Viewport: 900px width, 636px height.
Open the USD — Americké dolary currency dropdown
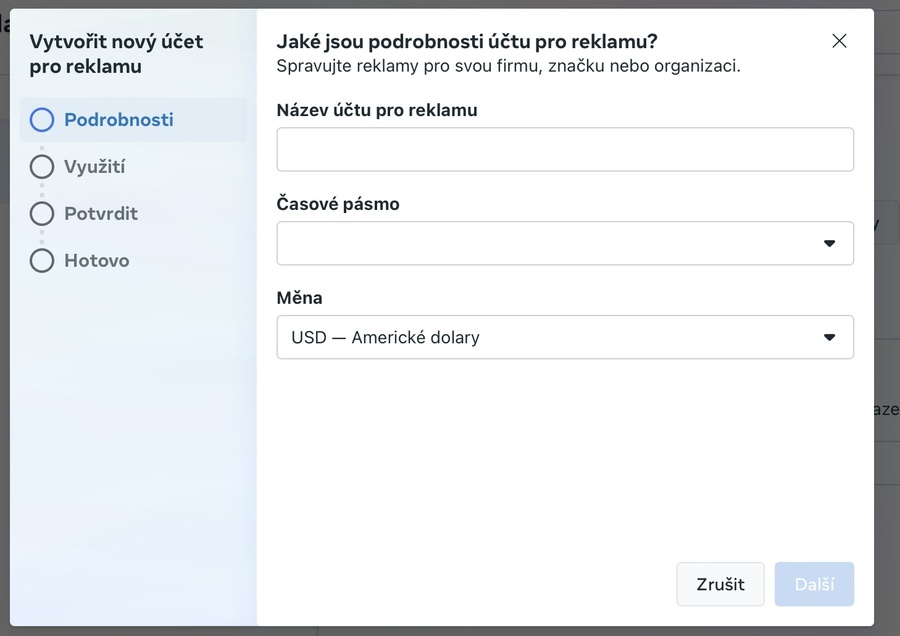[x=550, y=337]
